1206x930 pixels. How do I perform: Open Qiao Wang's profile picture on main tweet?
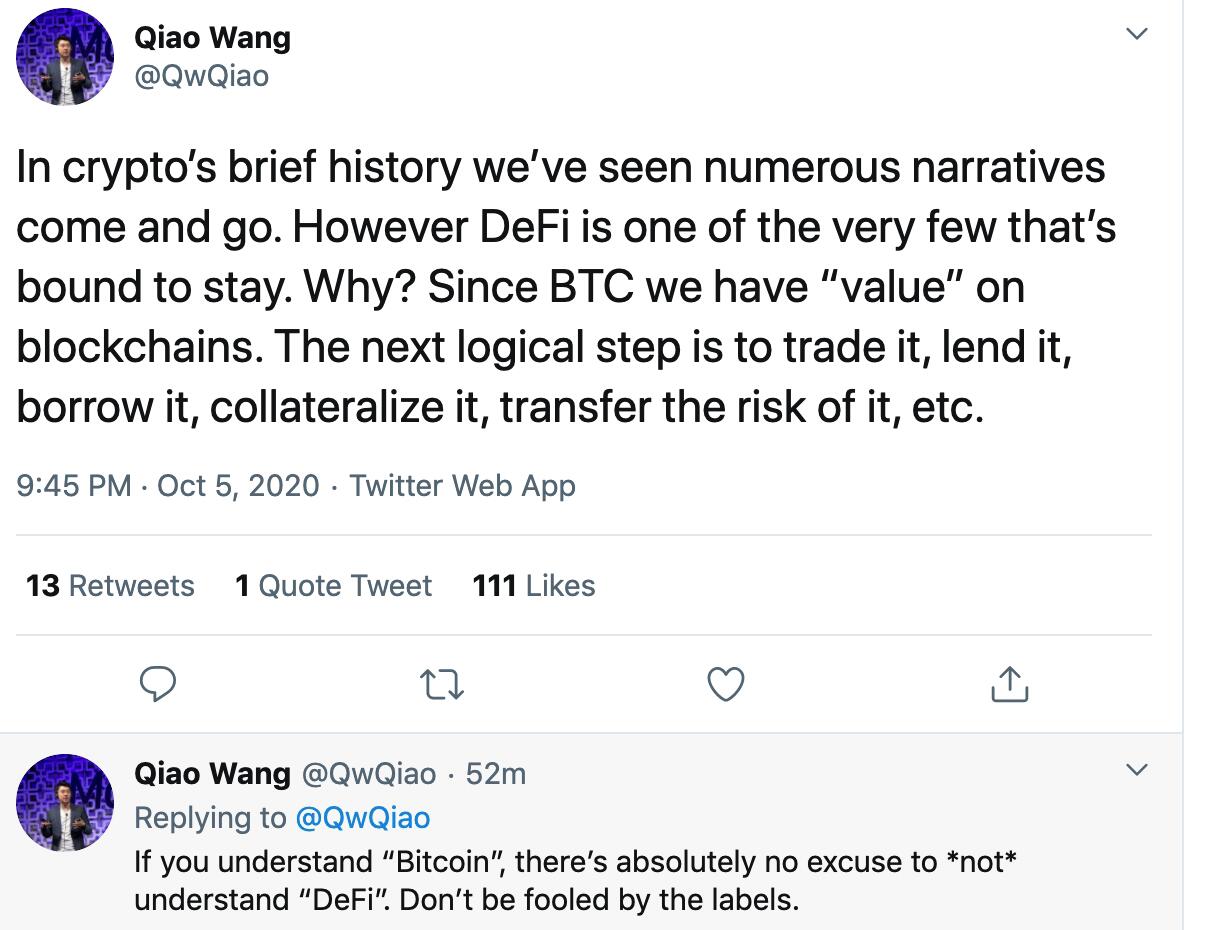64,57
